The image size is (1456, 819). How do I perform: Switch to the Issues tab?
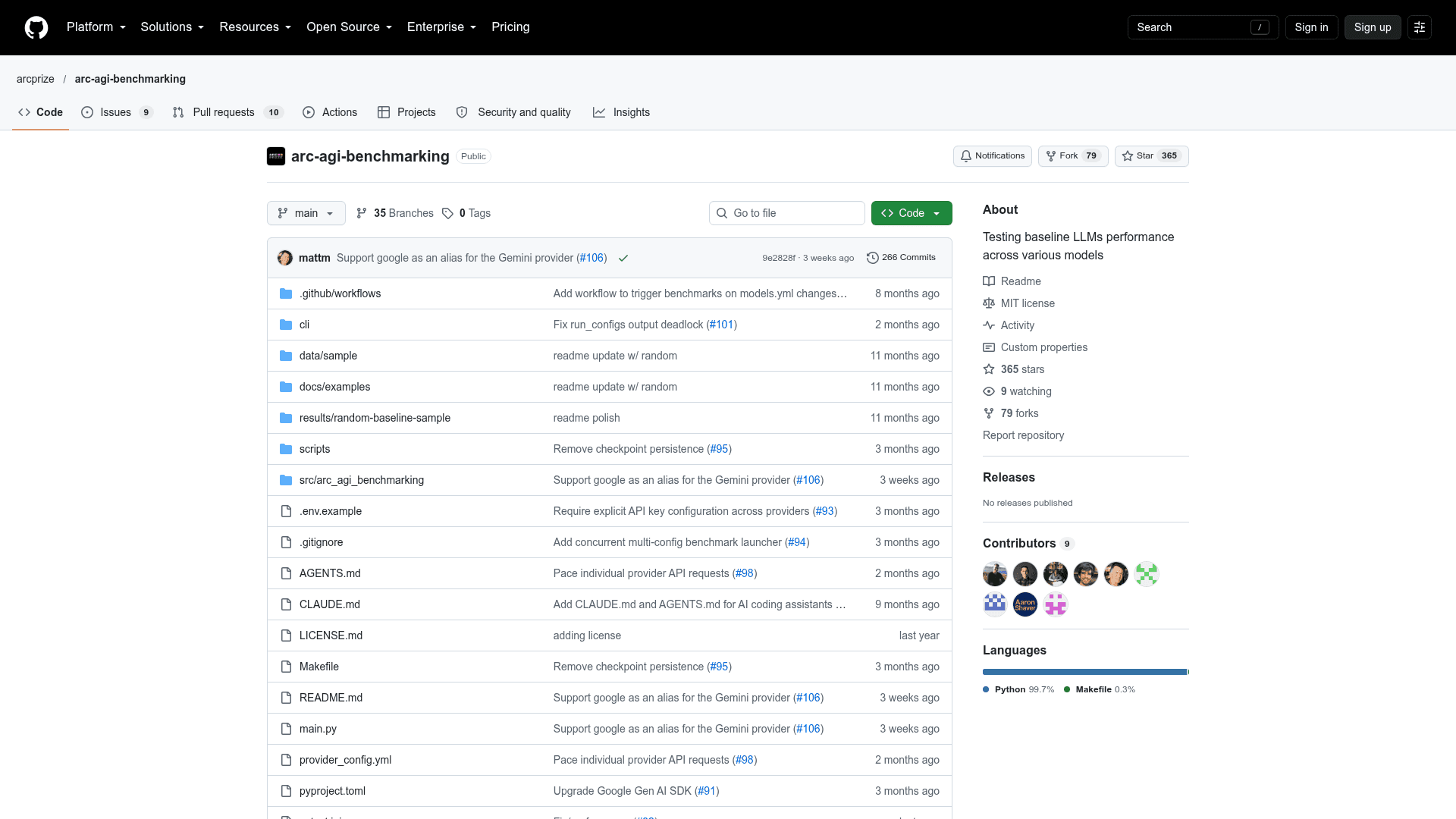click(x=118, y=112)
